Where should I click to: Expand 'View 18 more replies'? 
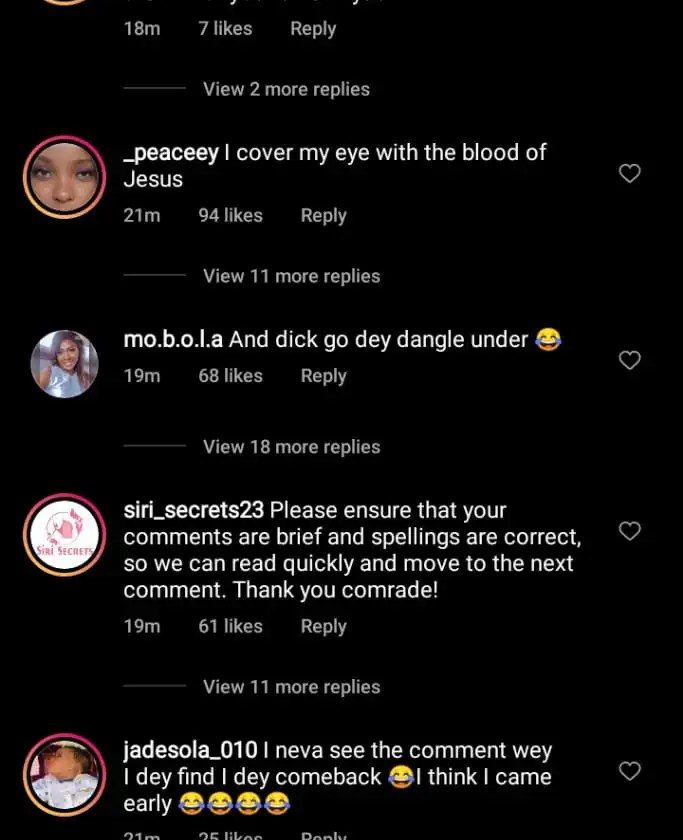pyautogui.click(x=291, y=447)
